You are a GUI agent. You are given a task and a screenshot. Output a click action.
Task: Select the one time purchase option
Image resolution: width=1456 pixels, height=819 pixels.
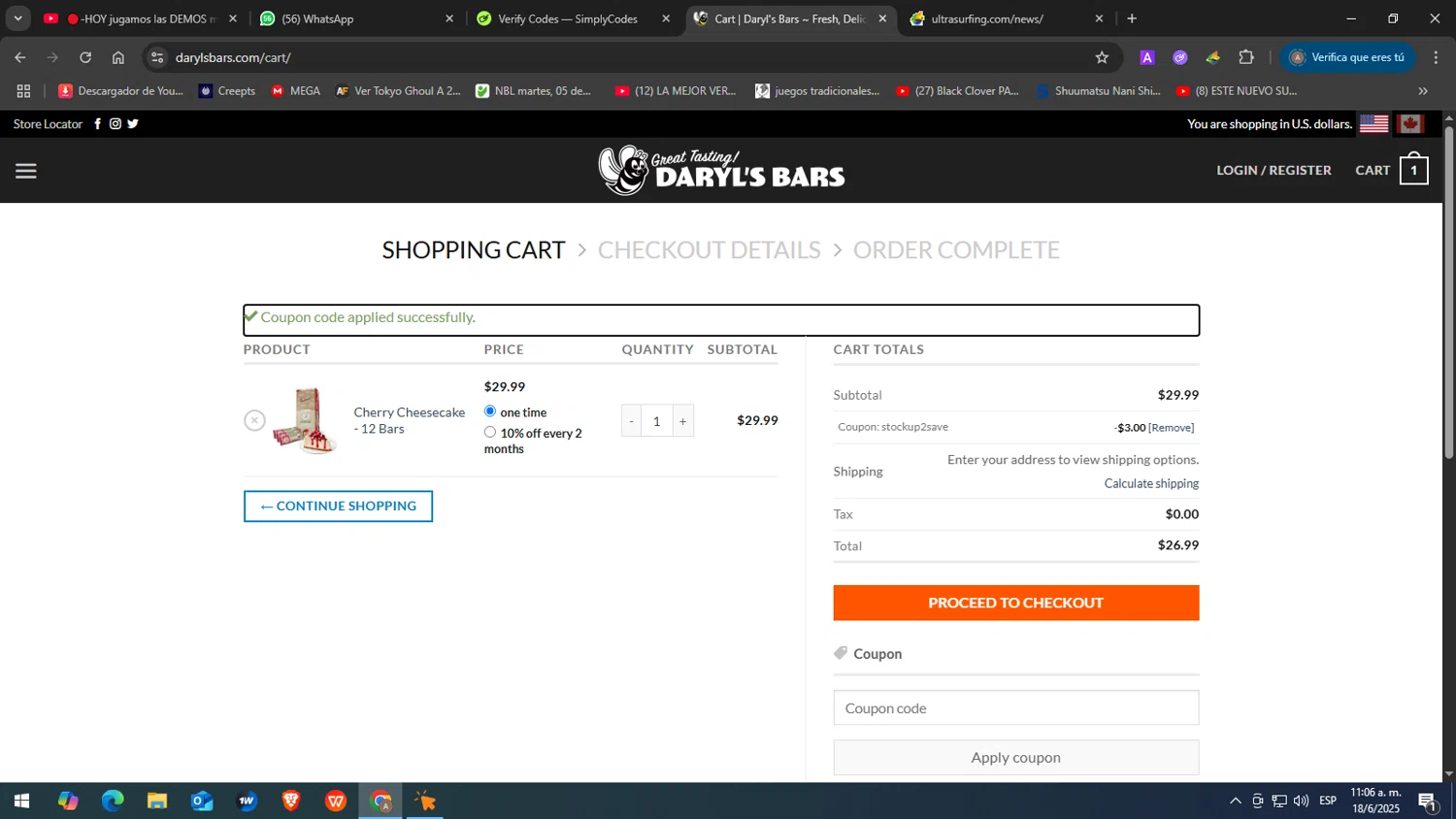point(490,411)
